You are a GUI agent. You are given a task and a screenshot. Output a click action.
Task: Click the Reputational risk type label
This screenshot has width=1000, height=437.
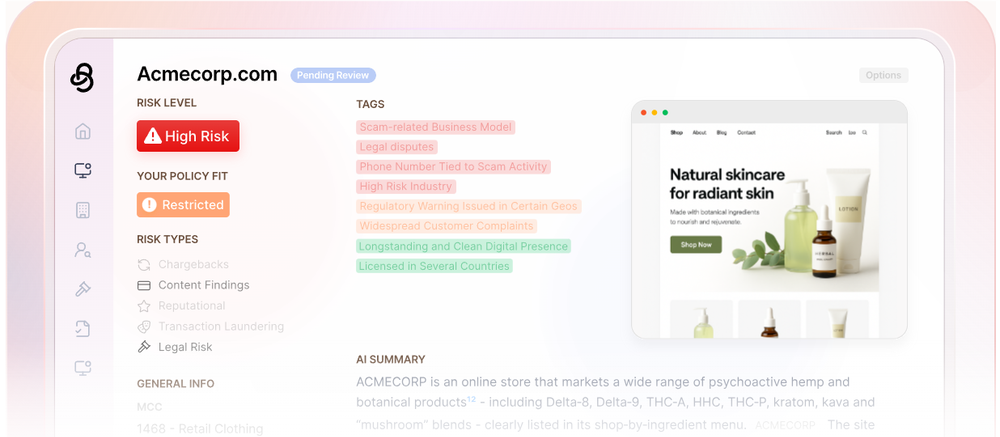(192, 306)
